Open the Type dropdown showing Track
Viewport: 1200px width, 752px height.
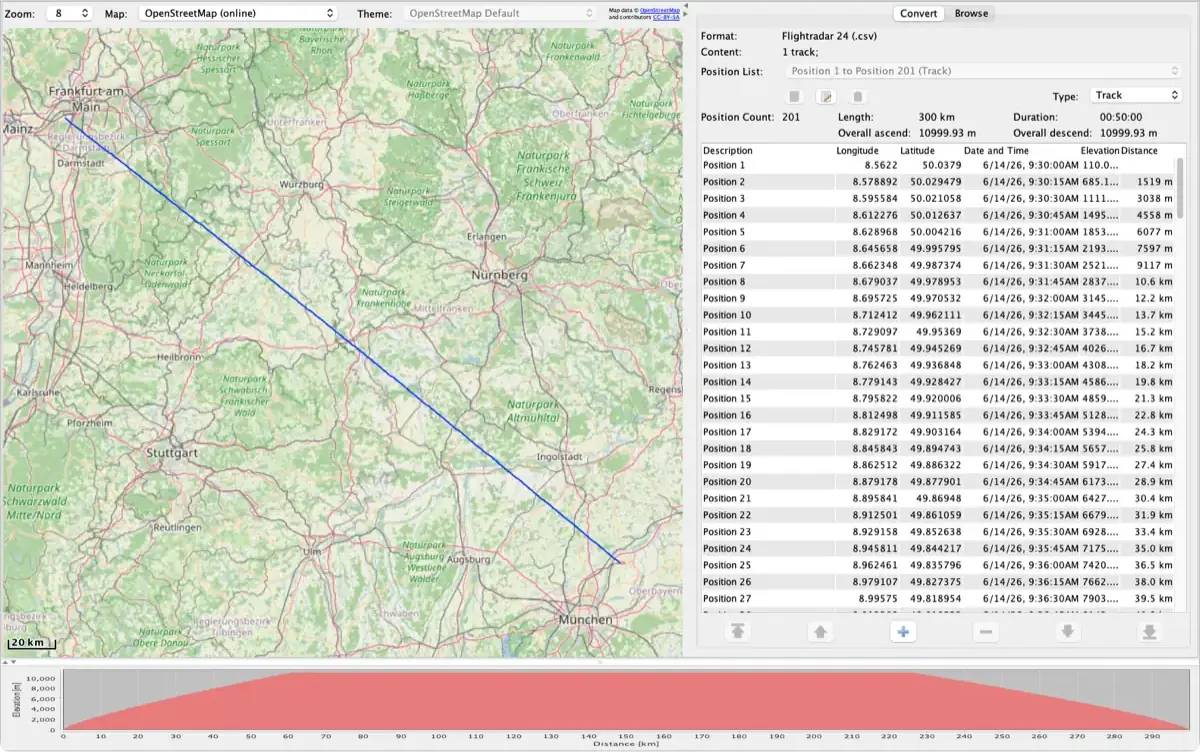coord(1135,95)
